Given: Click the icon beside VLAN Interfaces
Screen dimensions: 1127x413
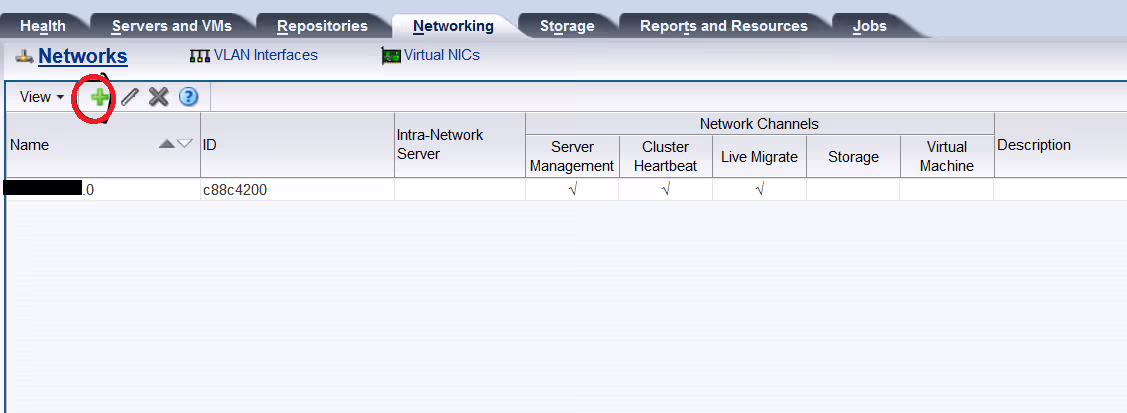Looking at the screenshot, I should (x=199, y=56).
